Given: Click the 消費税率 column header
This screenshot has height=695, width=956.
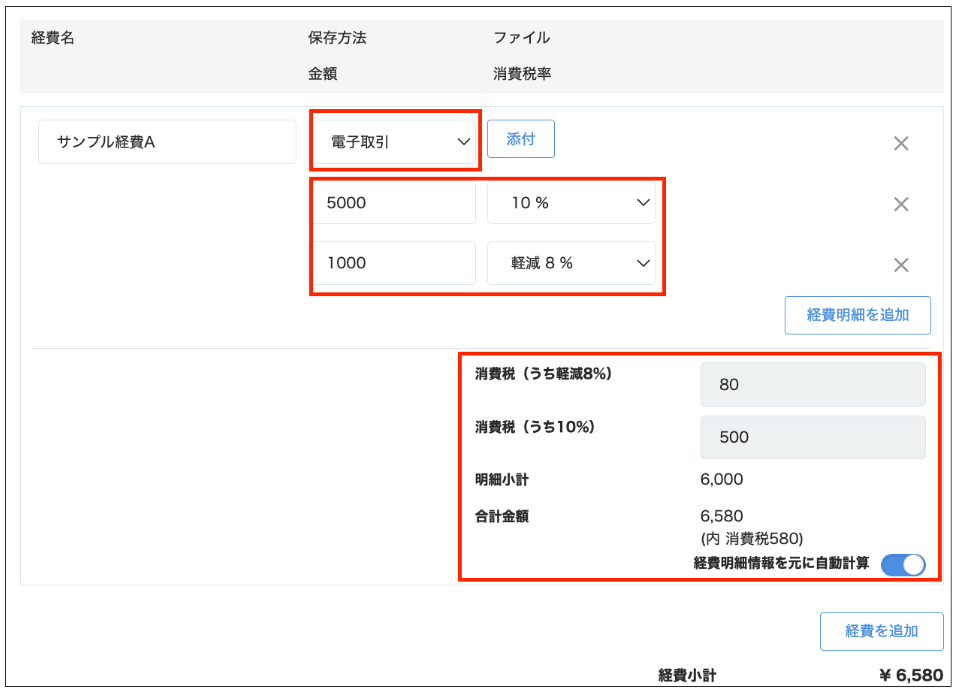Looking at the screenshot, I should [x=522, y=74].
